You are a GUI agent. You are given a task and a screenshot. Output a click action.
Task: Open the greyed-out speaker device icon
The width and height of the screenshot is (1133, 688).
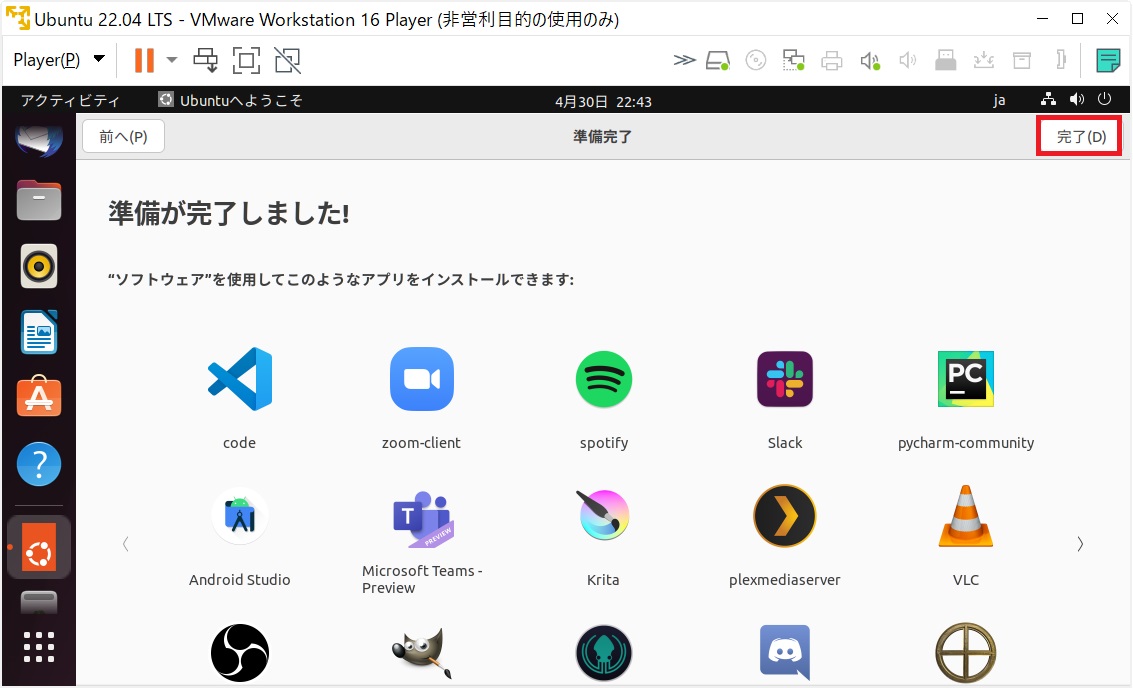[x=908, y=60]
